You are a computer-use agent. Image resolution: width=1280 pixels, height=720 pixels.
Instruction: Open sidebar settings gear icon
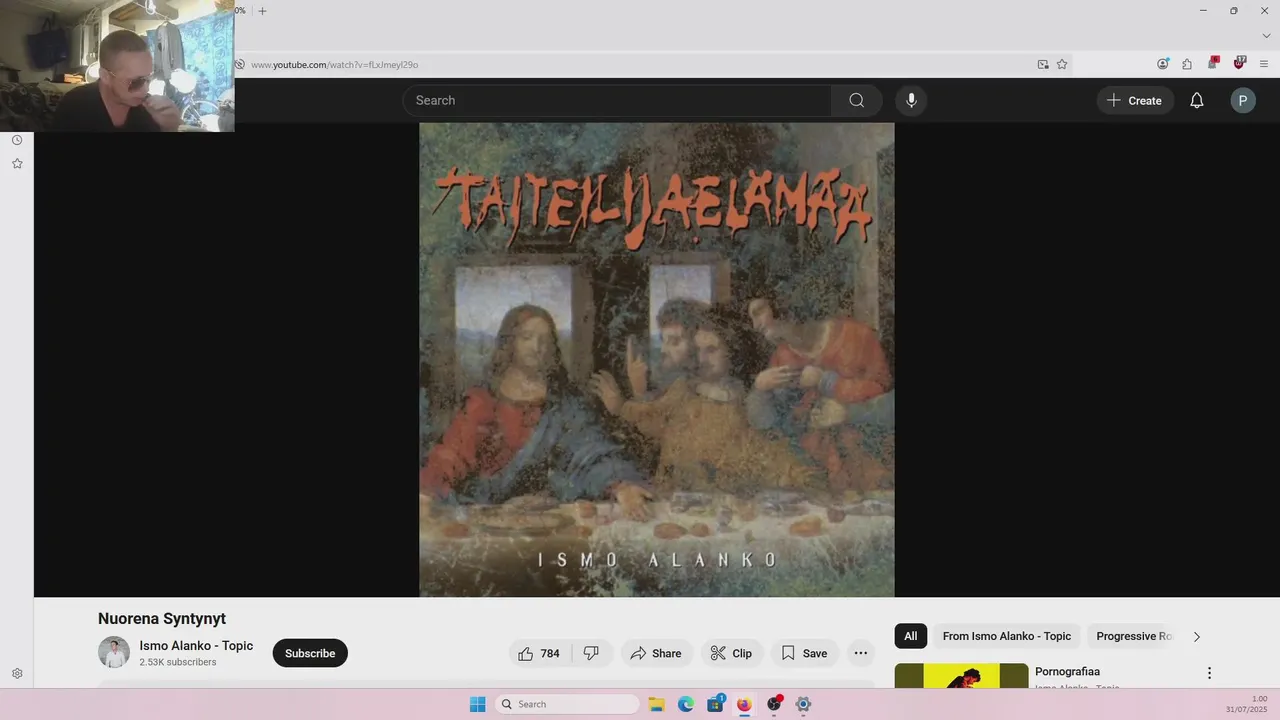pyautogui.click(x=17, y=674)
